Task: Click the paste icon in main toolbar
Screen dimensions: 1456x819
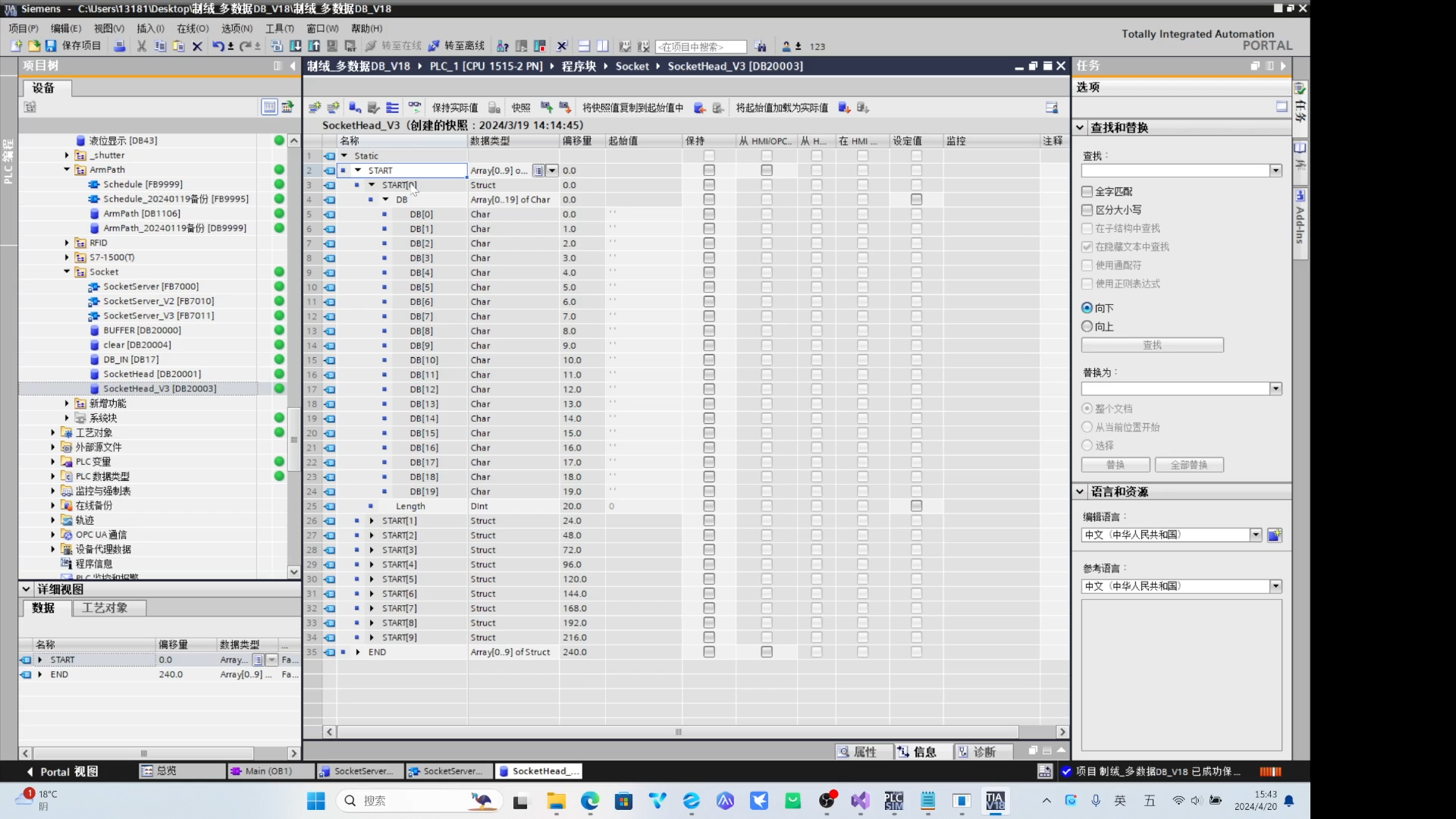Action: click(178, 46)
